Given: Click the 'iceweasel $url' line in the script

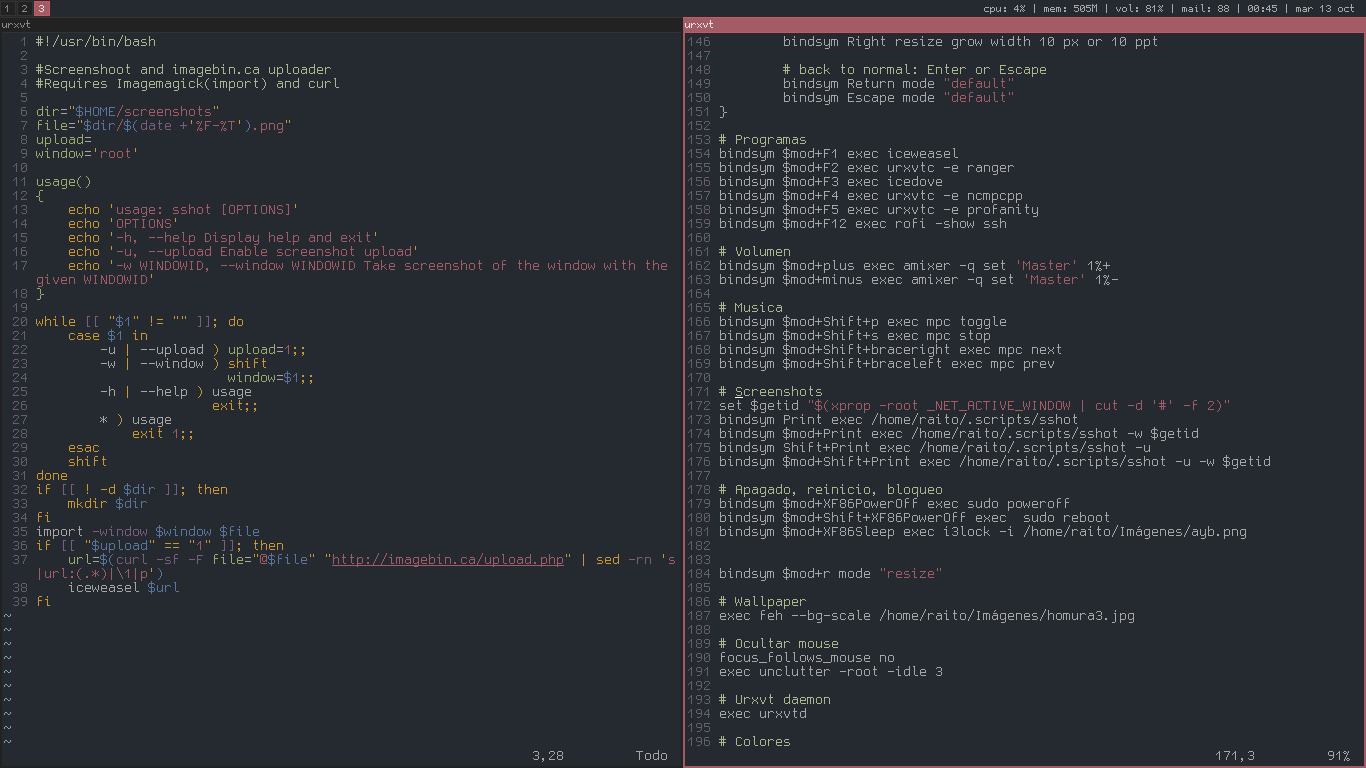Looking at the screenshot, I should tap(123, 588).
